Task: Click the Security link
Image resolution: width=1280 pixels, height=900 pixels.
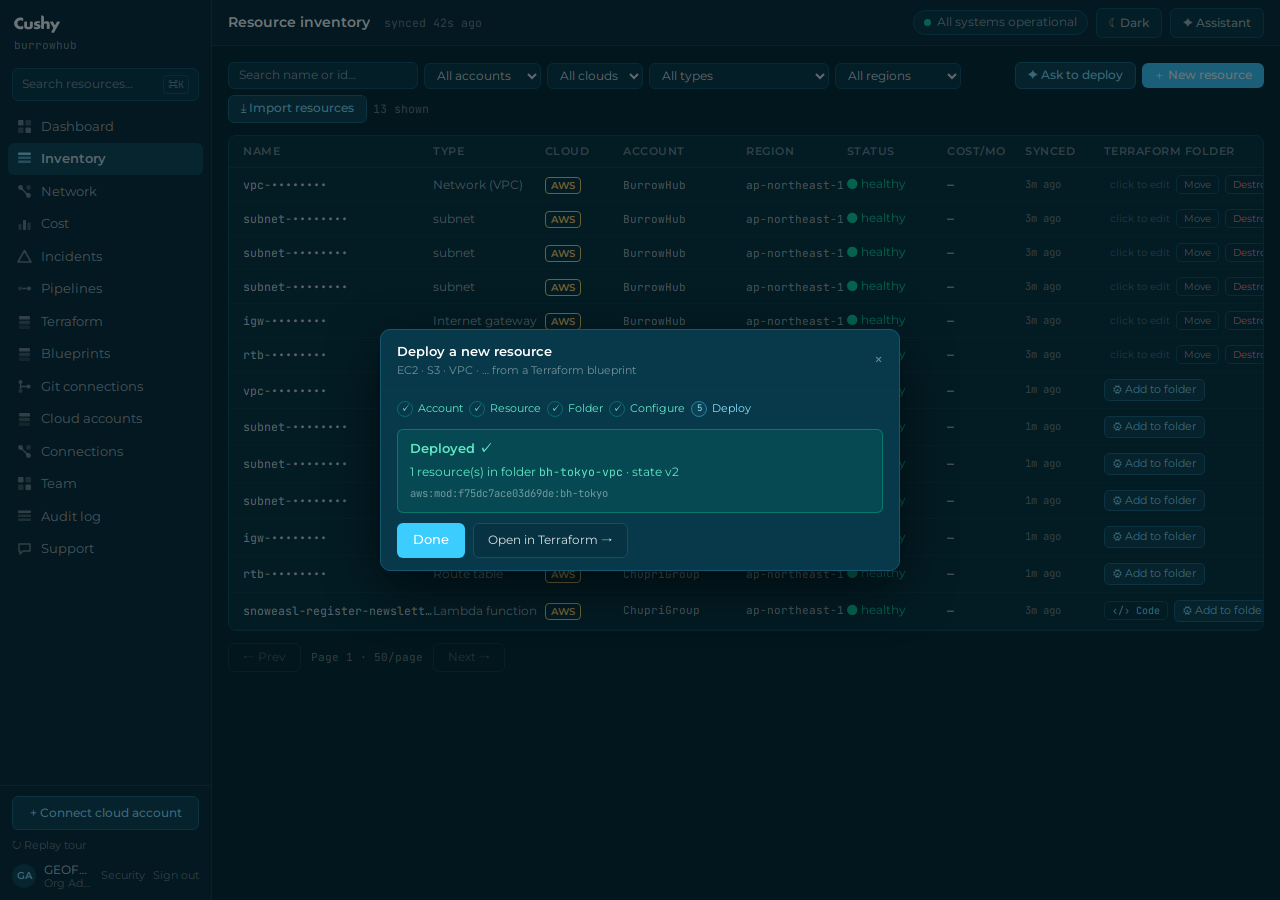Action: (x=123, y=875)
